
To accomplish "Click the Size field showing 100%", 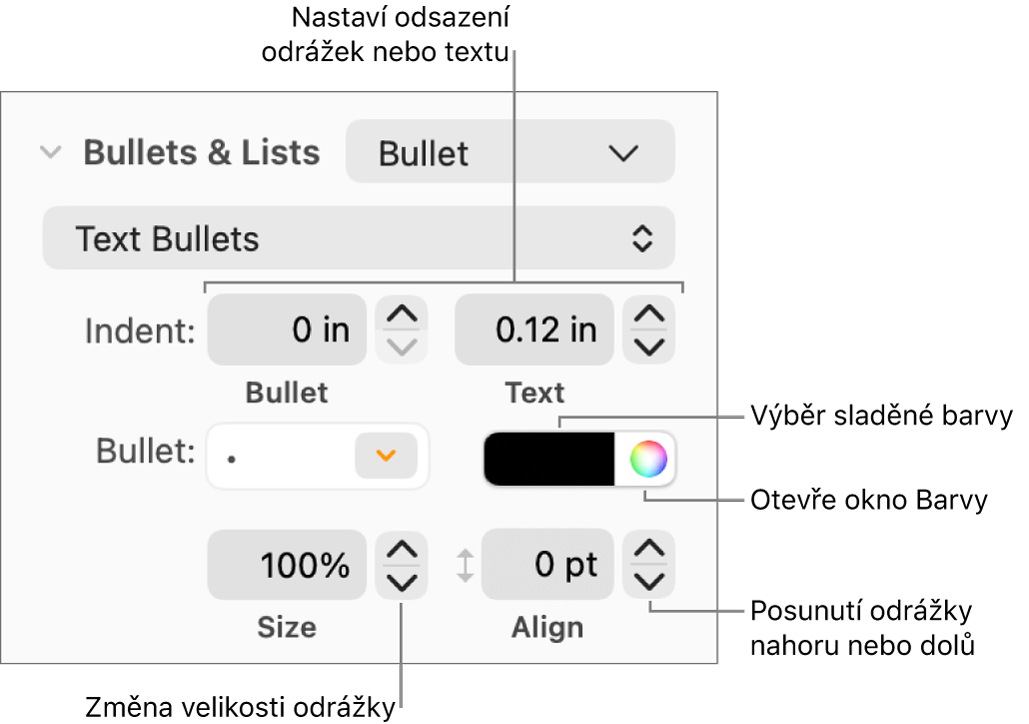I will point(287,564).
